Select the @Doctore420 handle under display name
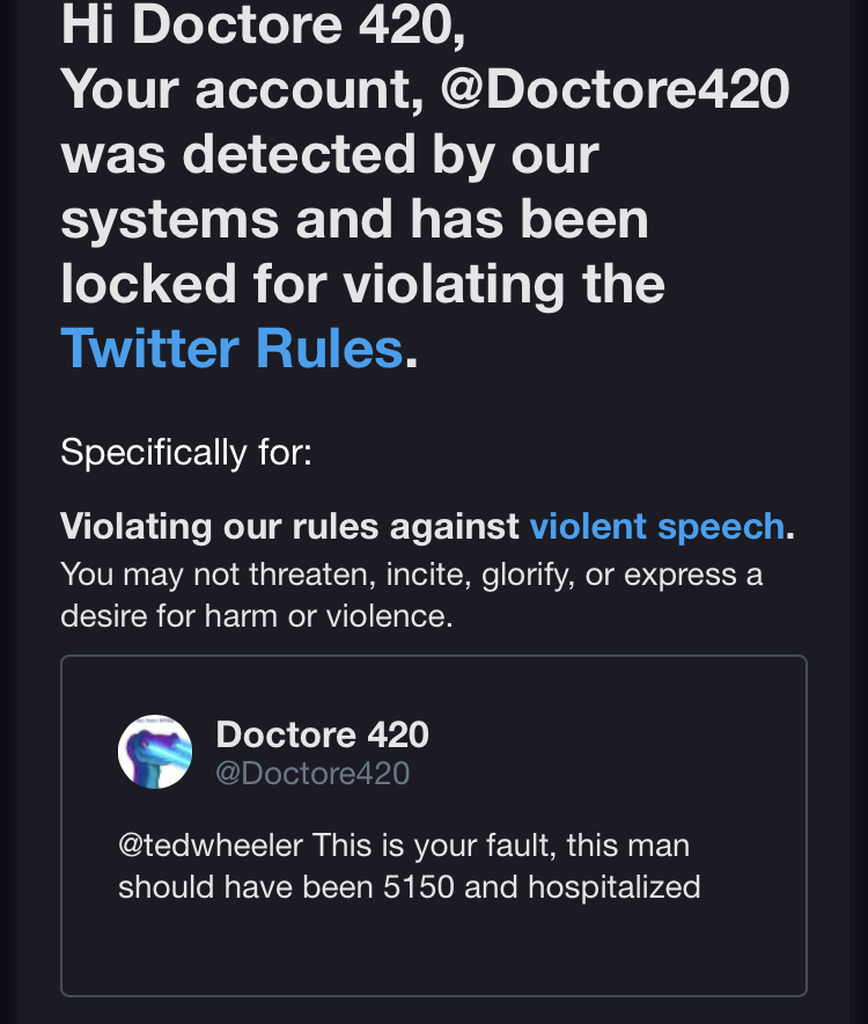The width and height of the screenshot is (868, 1024). [312, 773]
